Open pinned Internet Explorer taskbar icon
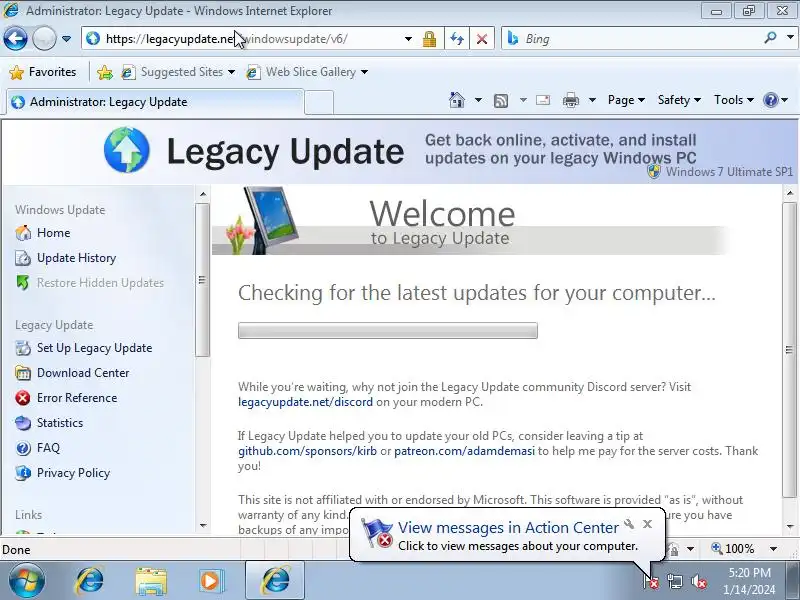The width and height of the screenshot is (800, 600). (90, 581)
